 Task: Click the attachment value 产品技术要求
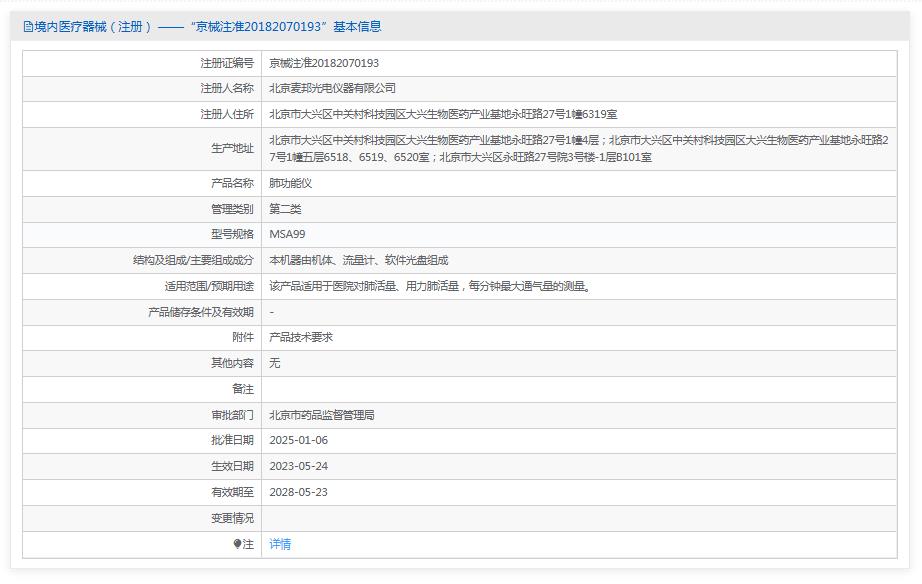point(301,338)
